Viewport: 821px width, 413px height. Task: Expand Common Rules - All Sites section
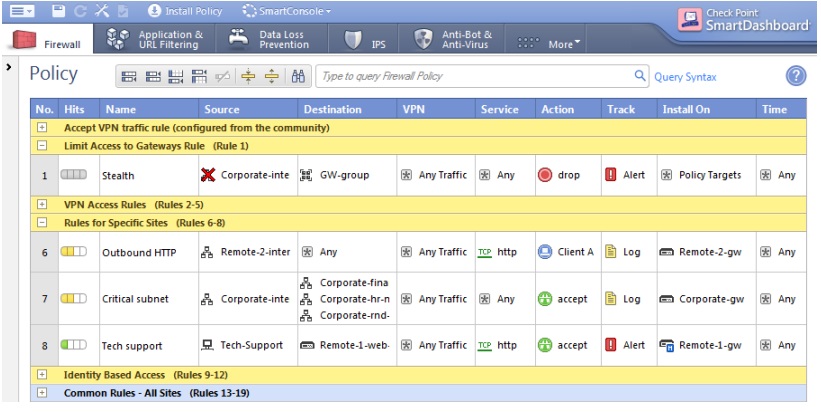point(42,393)
